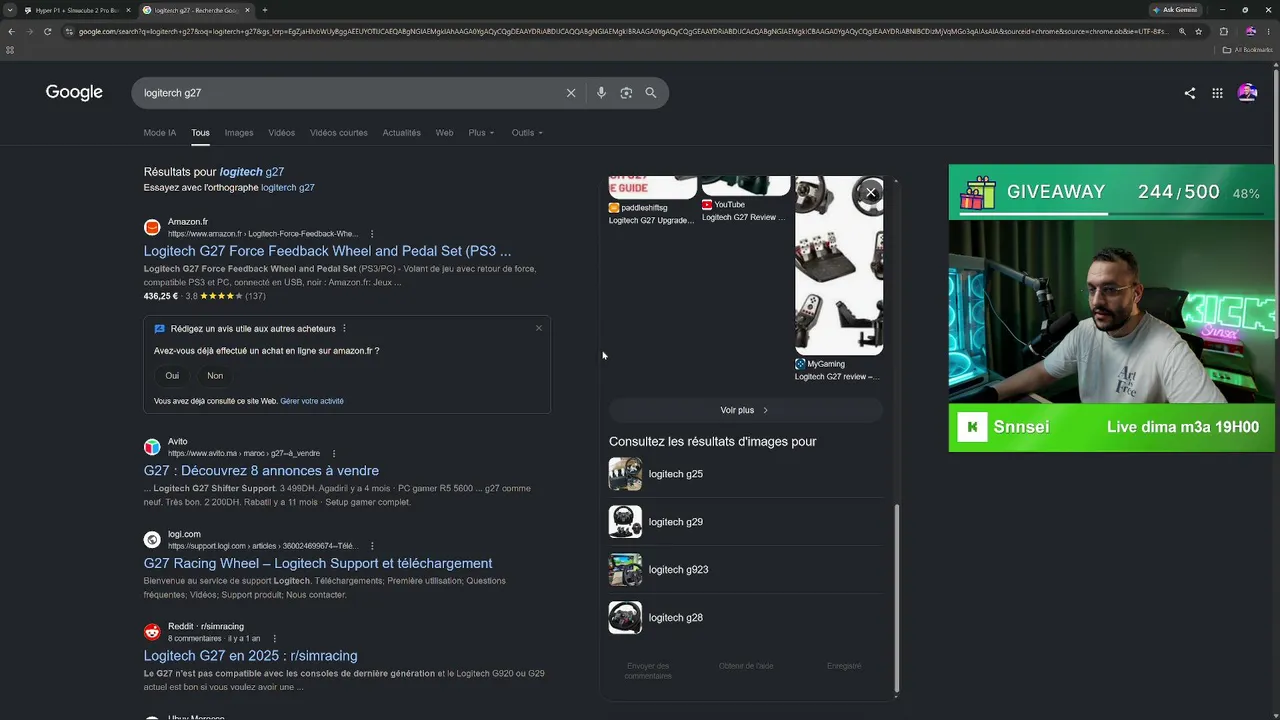This screenshot has width=1280, height=720.
Task: Open options on the review prompt card
Action: pos(344,328)
